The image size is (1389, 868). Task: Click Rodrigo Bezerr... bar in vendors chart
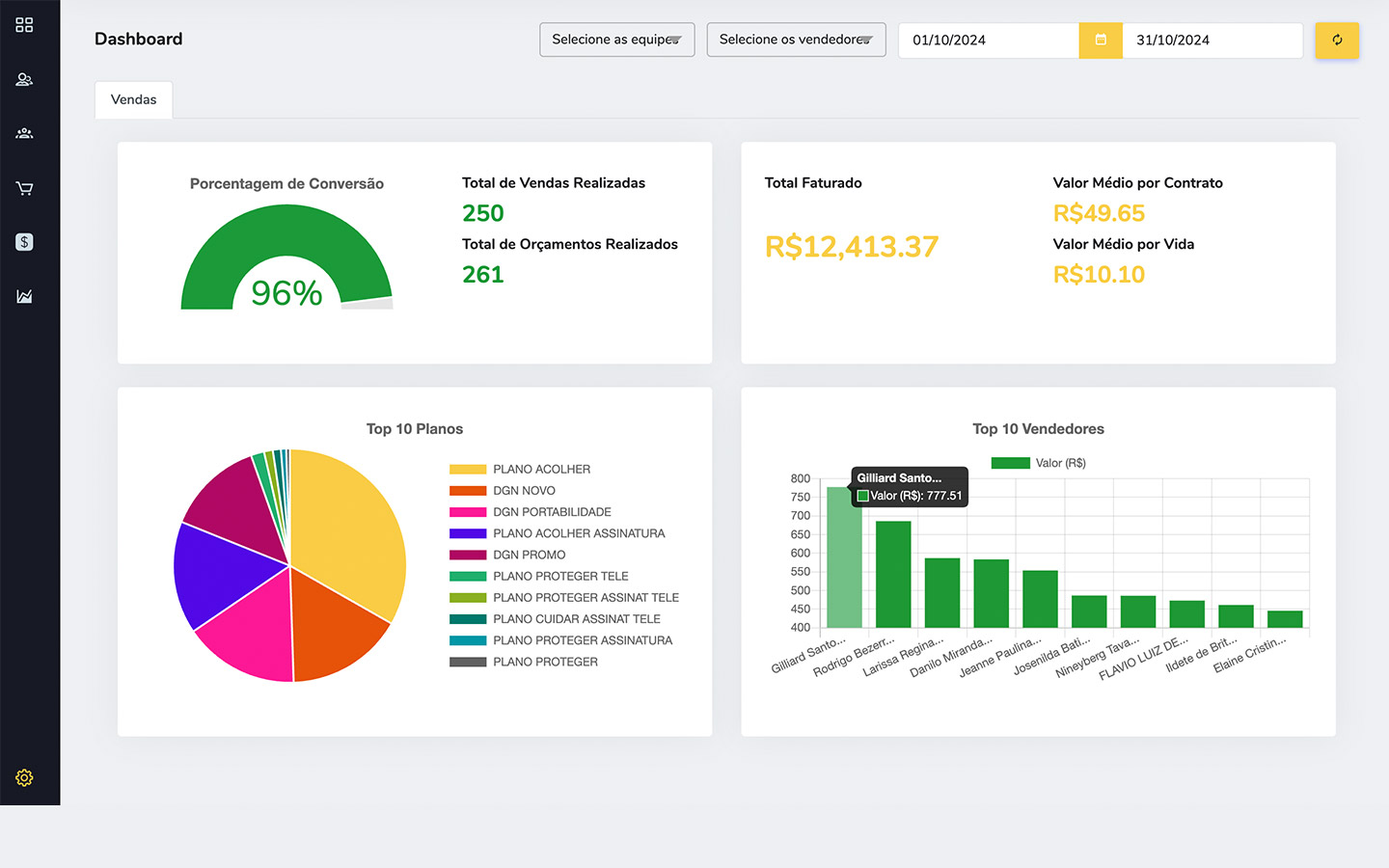pos(893,574)
